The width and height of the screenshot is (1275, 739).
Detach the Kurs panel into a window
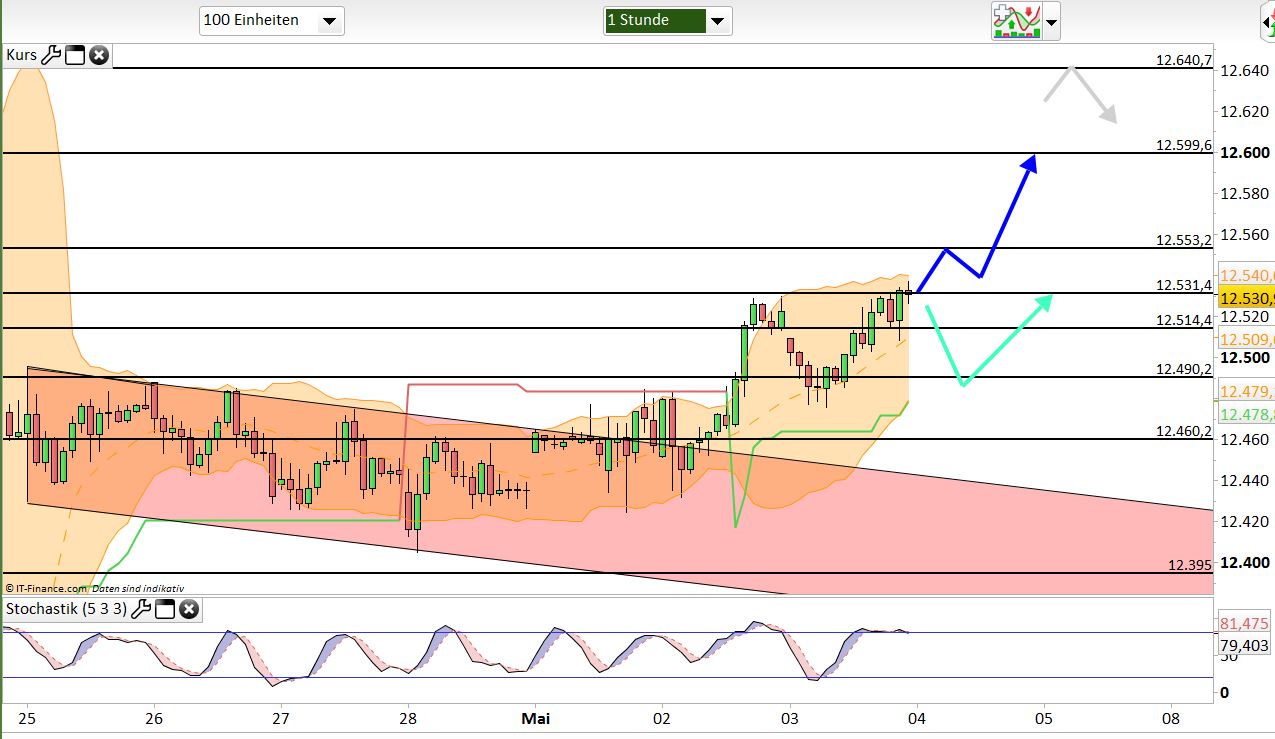pos(73,55)
